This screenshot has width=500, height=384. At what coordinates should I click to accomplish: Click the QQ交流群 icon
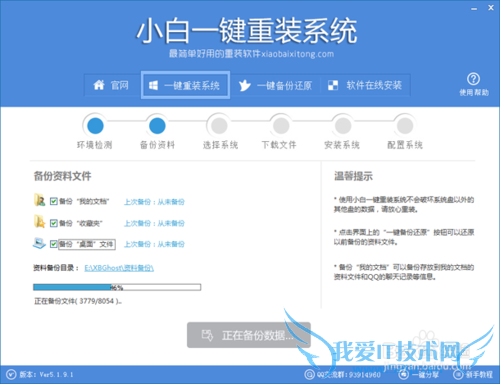coord(309,375)
